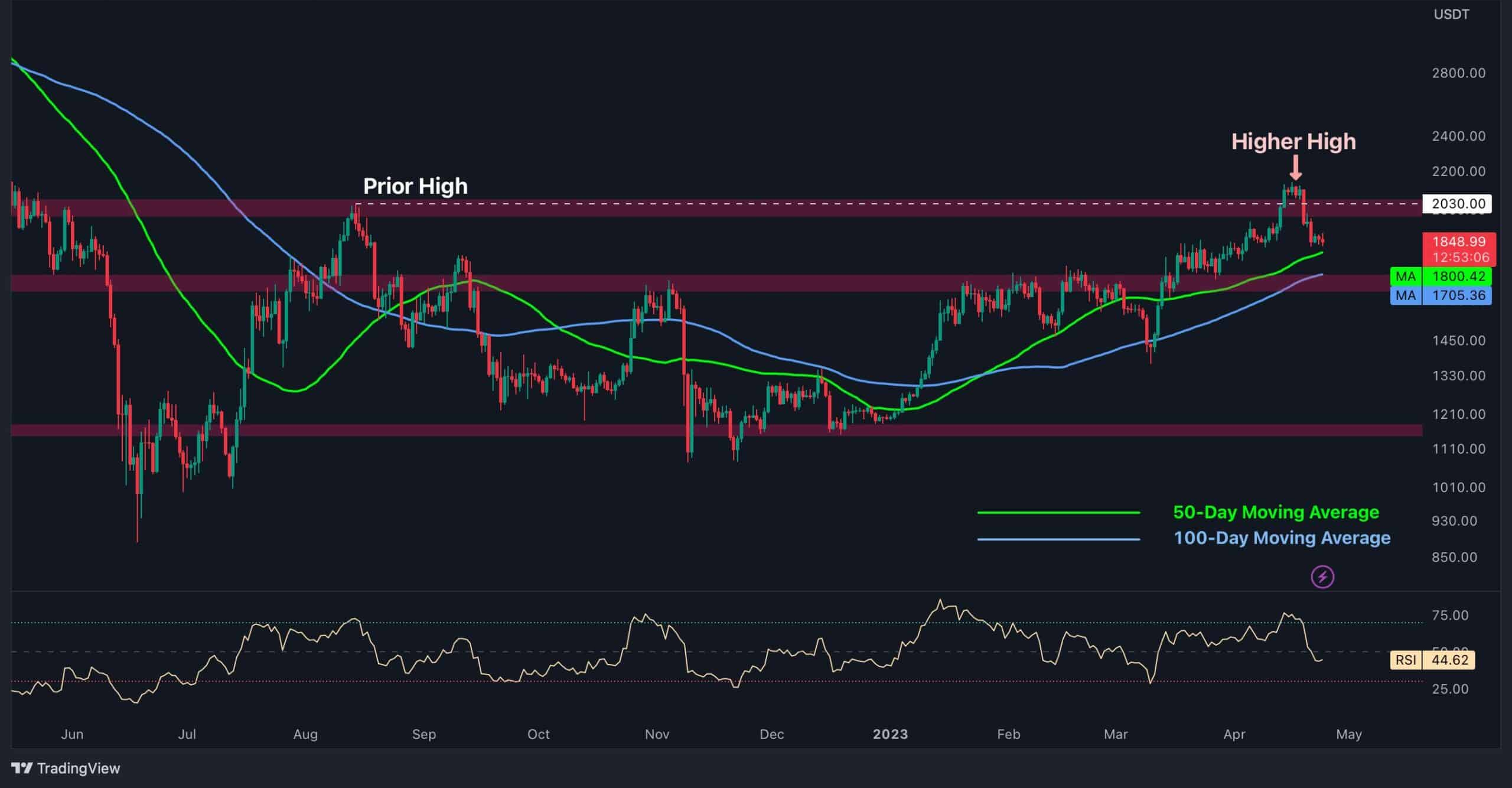Image resolution: width=1512 pixels, height=788 pixels.
Task: Click the Dec label on time axis
Action: [x=771, y=734]
